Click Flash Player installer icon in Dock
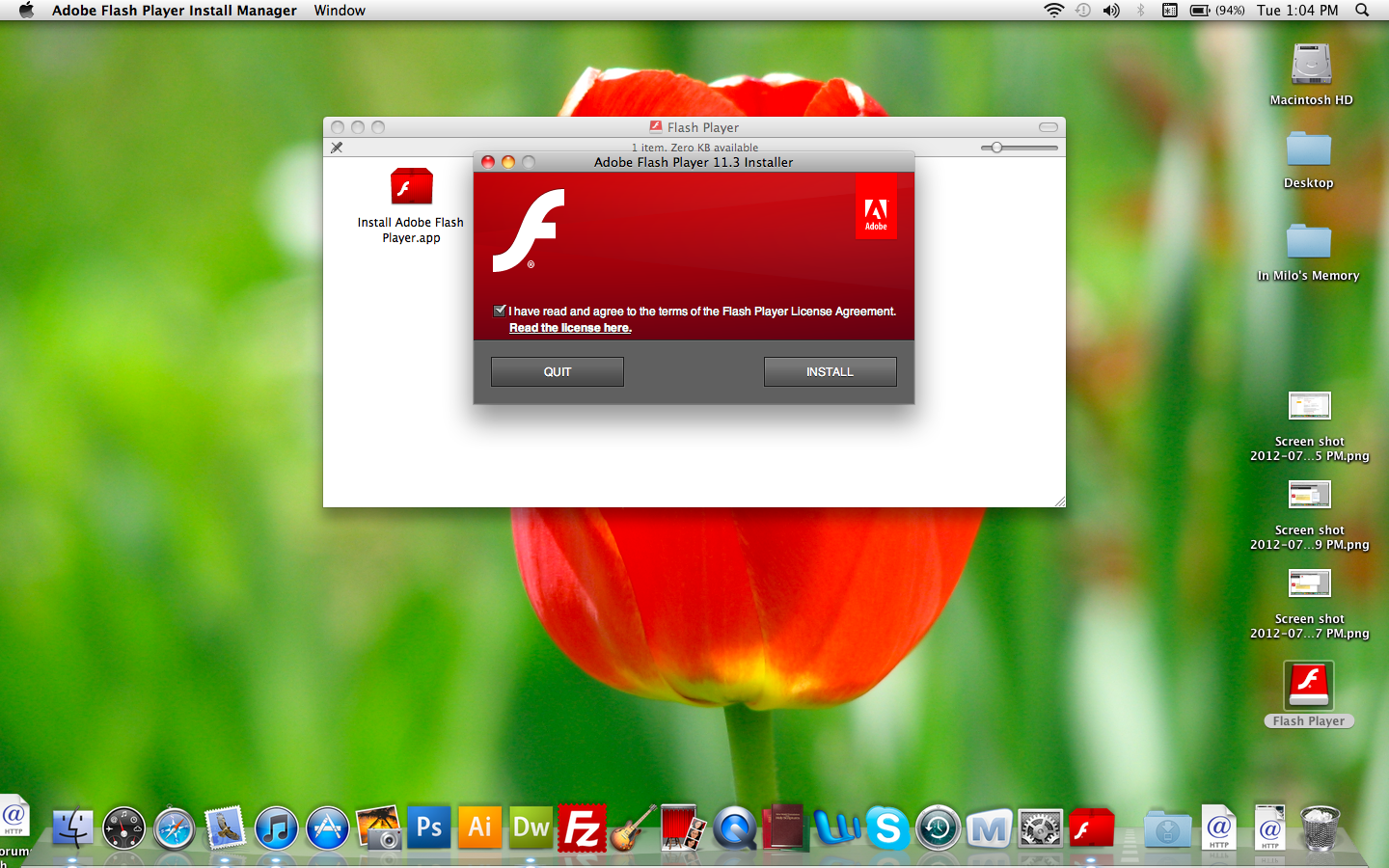This screenshot has height=868, width=1389. point(1092,827)
